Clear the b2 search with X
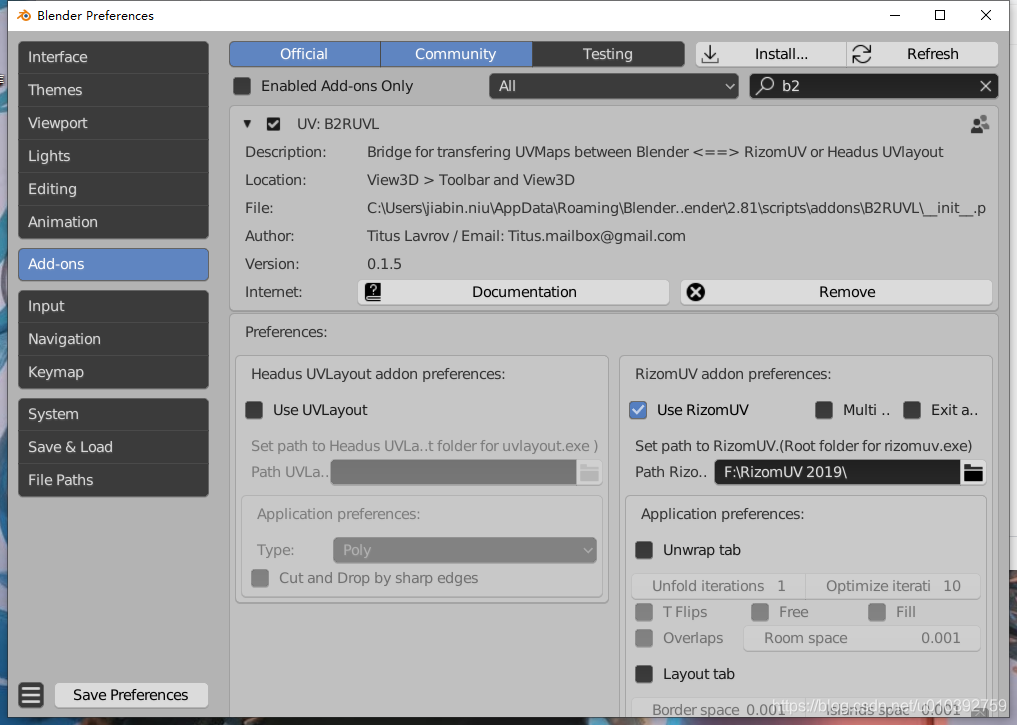The image size is (1017, 725). click(985, 86)
